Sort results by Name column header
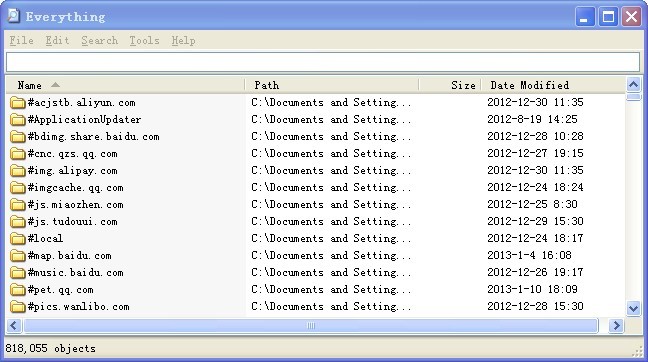 125,85
